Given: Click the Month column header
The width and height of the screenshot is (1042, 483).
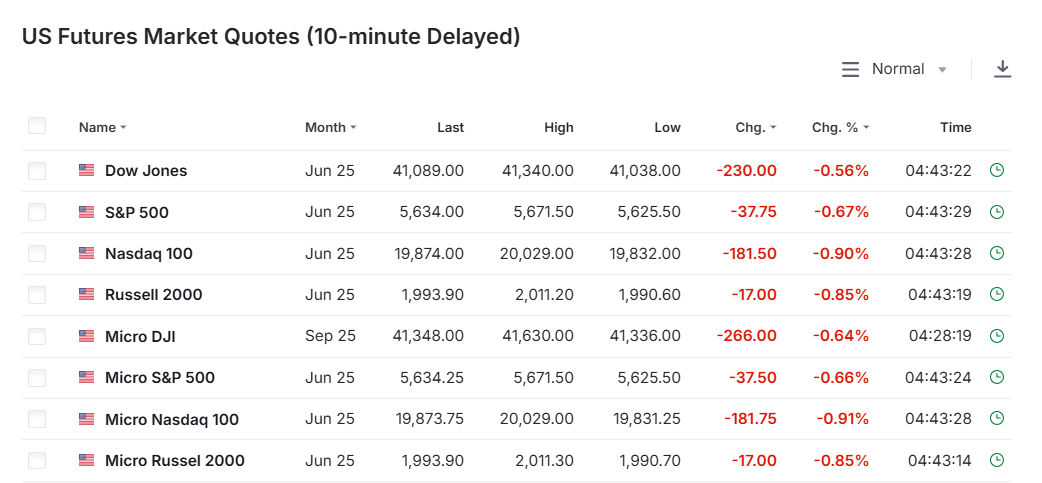Looking at the screenshot, I should [330, 128].
